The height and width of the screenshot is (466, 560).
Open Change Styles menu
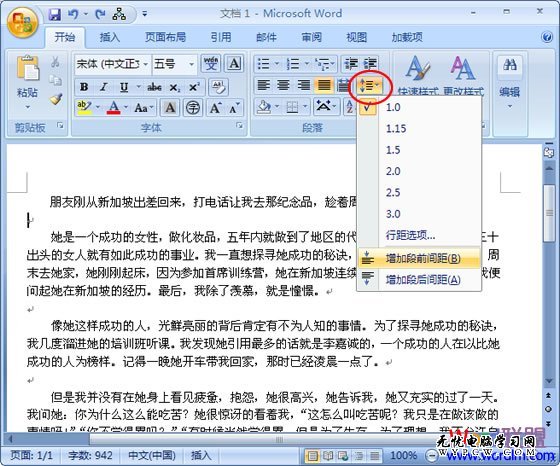pos(463,76)
